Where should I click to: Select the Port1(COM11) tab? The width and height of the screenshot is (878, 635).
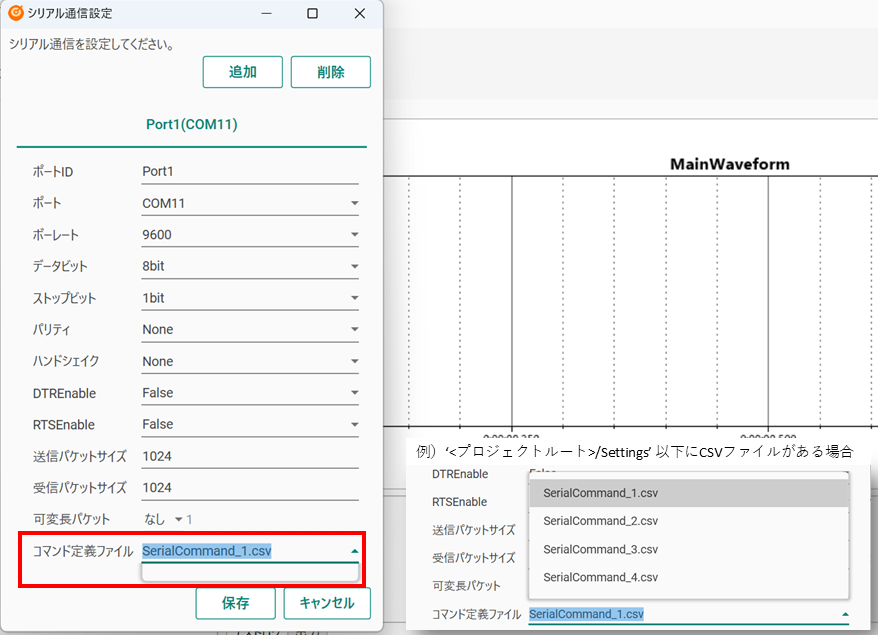click(191, 125)
